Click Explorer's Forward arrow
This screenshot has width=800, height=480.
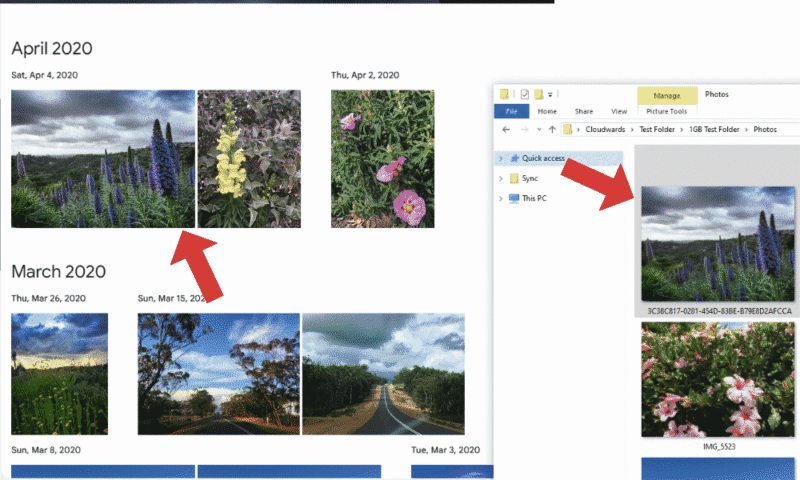tap(524, 130)
